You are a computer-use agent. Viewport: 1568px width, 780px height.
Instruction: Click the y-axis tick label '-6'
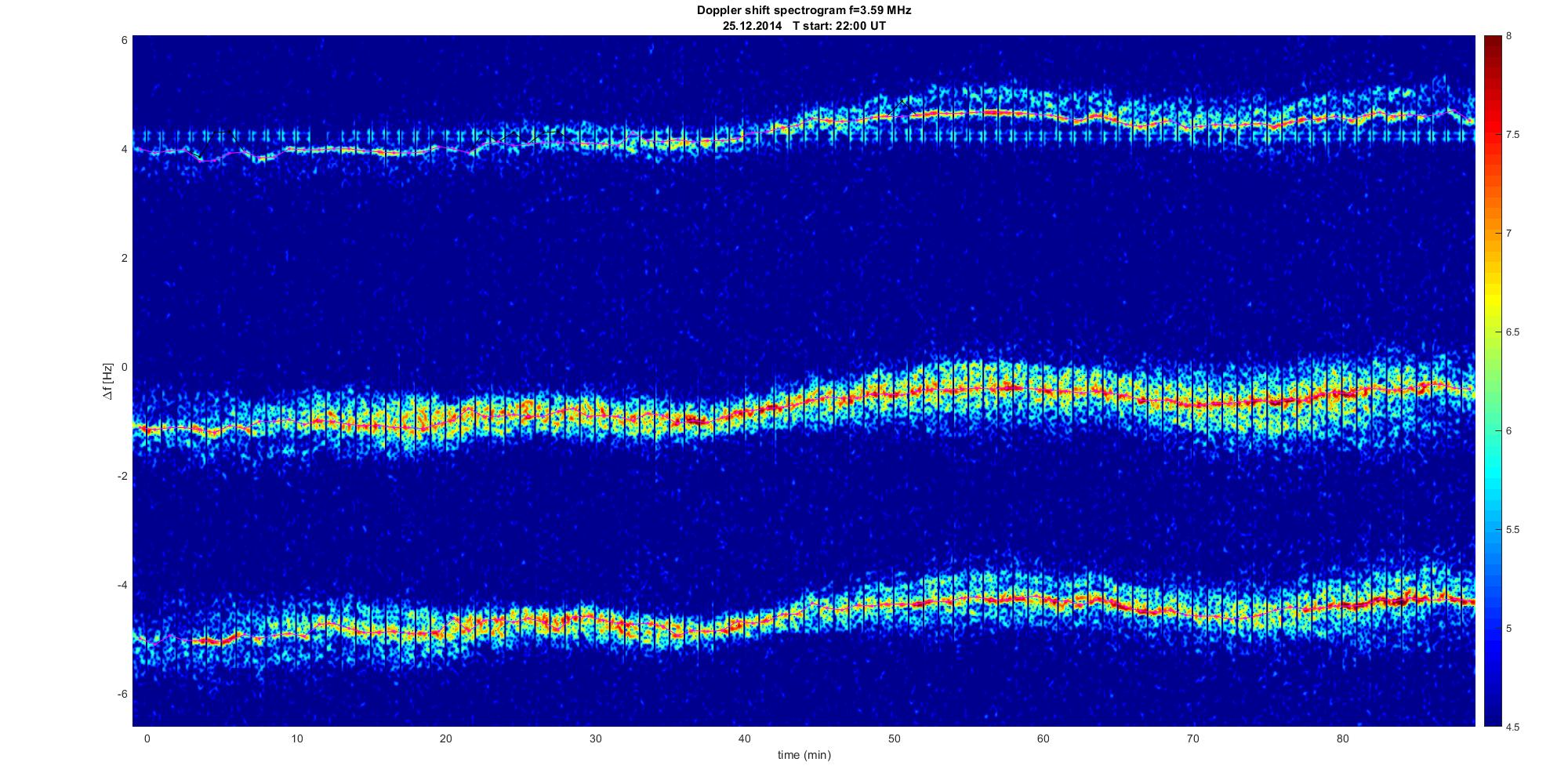pos(122,695)
